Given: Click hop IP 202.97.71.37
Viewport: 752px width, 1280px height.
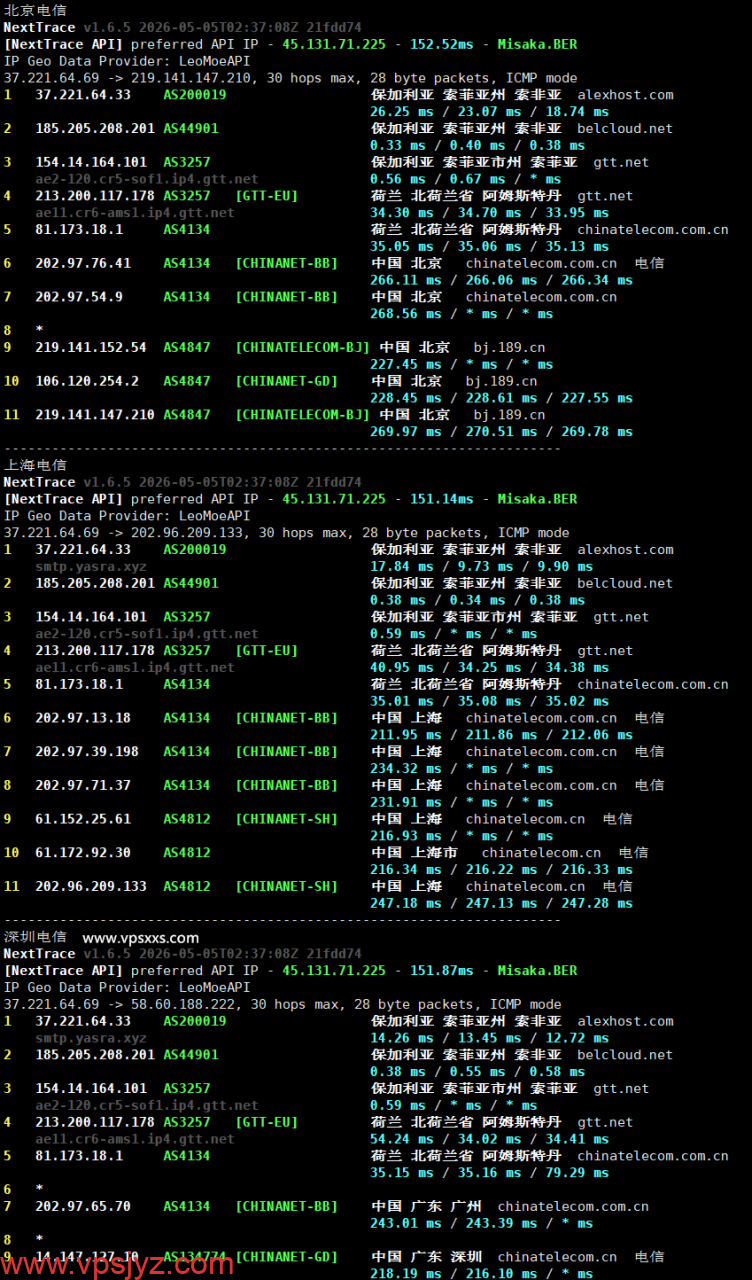Looking at the screenshot, I should pyautogui.click(x=83, y=785).
